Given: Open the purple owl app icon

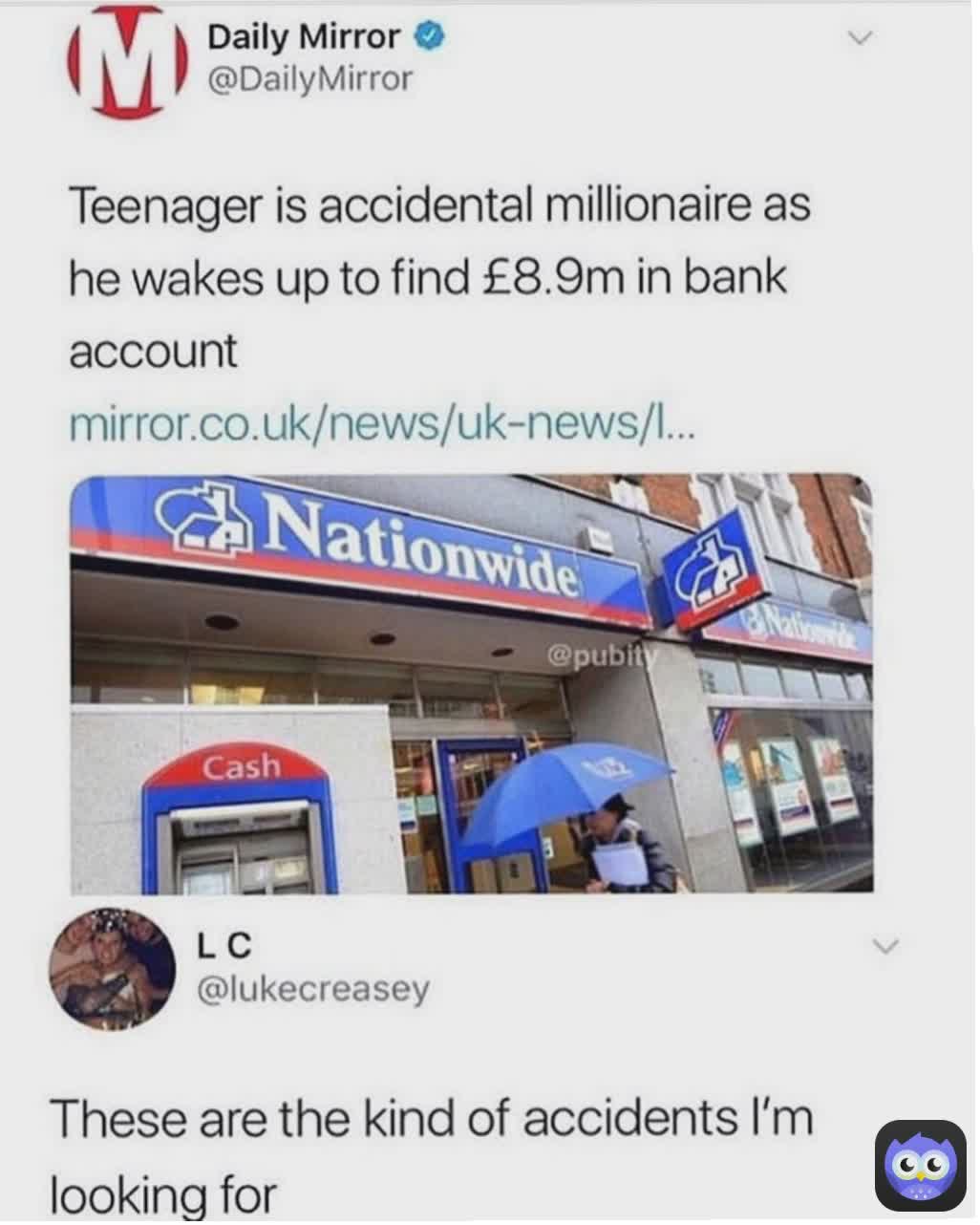Looking at the screenshot, I should click(x=921, y=1167).
